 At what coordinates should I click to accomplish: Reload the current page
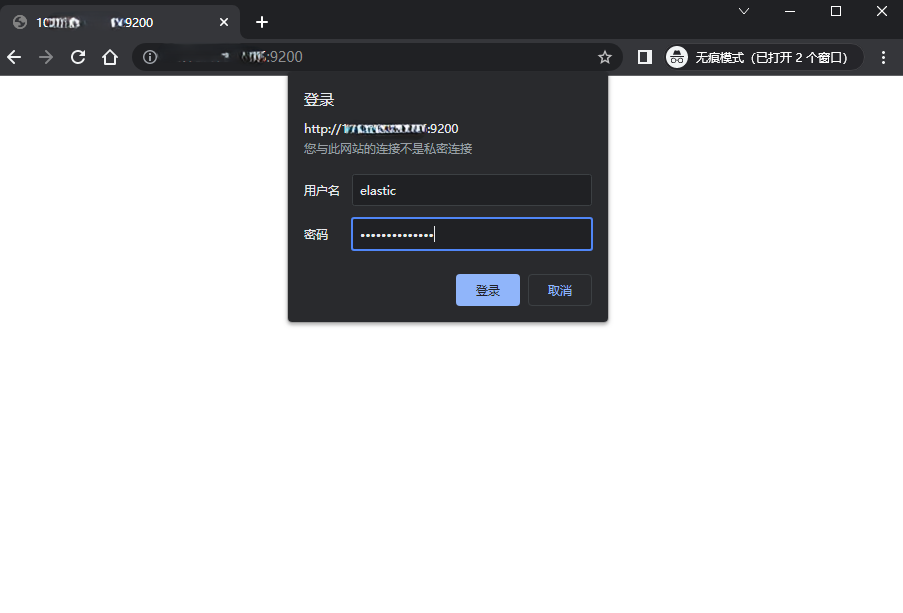click(x=78, y=57)
